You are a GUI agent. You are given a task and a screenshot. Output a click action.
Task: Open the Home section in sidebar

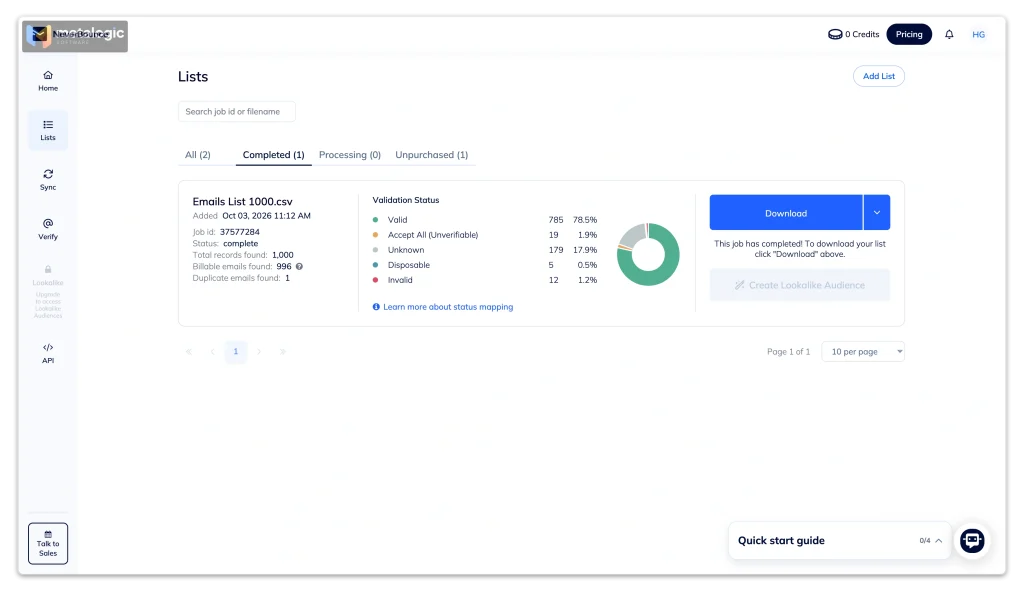click(48, 81)
